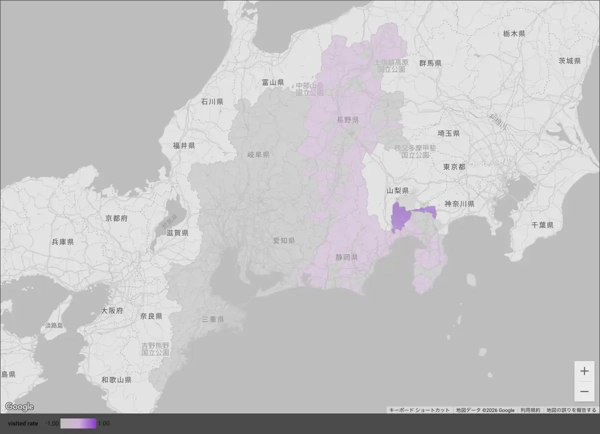Viewport: 600px width, 434px height.
Task: Click the 和歌山県 label on the map
Action: 116,380
